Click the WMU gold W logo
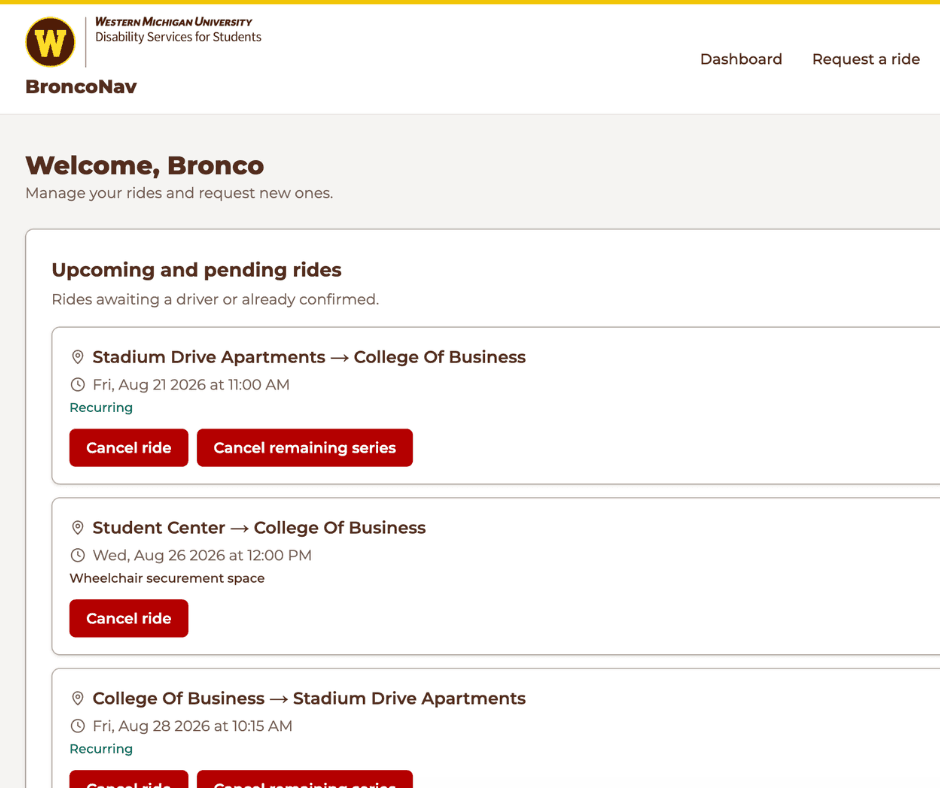Viewport: 940px width, 788px height. pyautogui.click(x=50, y=42)
